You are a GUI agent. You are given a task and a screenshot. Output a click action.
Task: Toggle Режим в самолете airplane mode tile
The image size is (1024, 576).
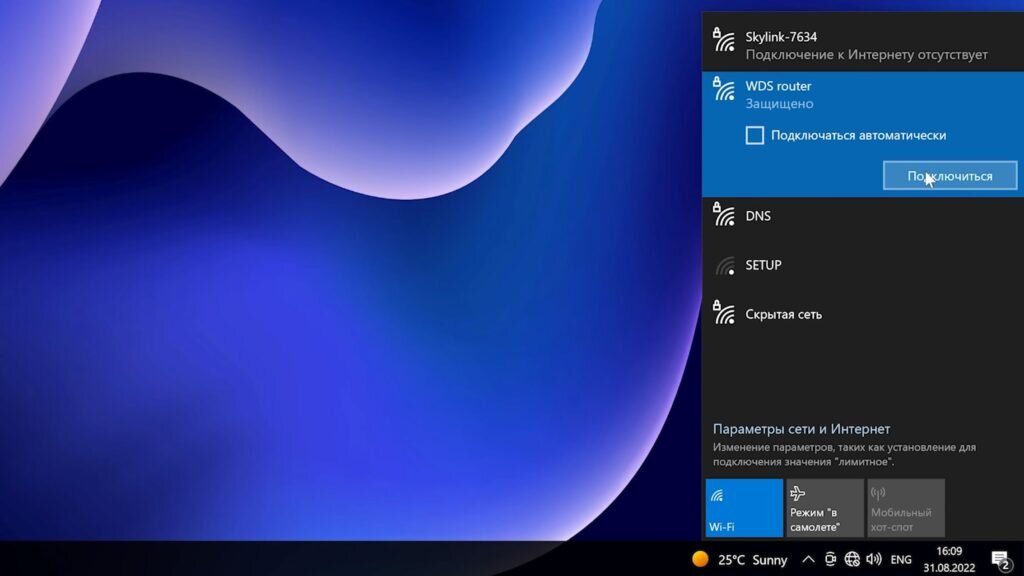pyautogui.click(x=825, y=508)
